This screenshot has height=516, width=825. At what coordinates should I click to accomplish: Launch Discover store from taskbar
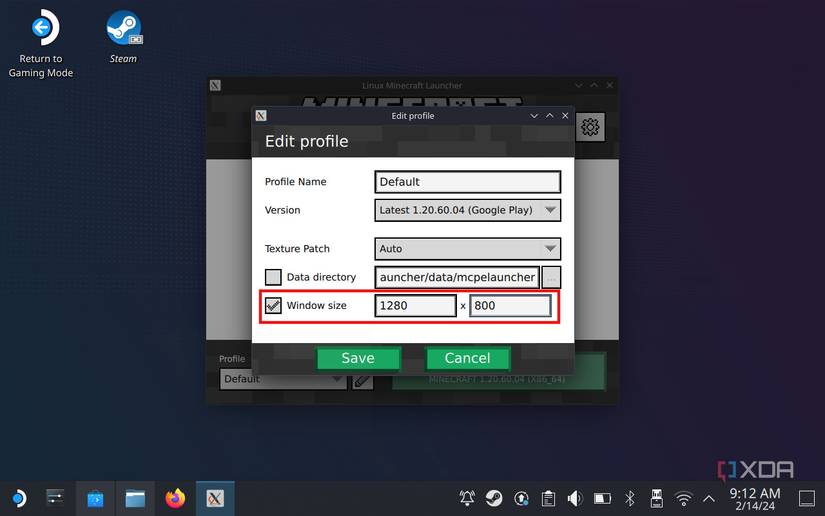[95, 498]
